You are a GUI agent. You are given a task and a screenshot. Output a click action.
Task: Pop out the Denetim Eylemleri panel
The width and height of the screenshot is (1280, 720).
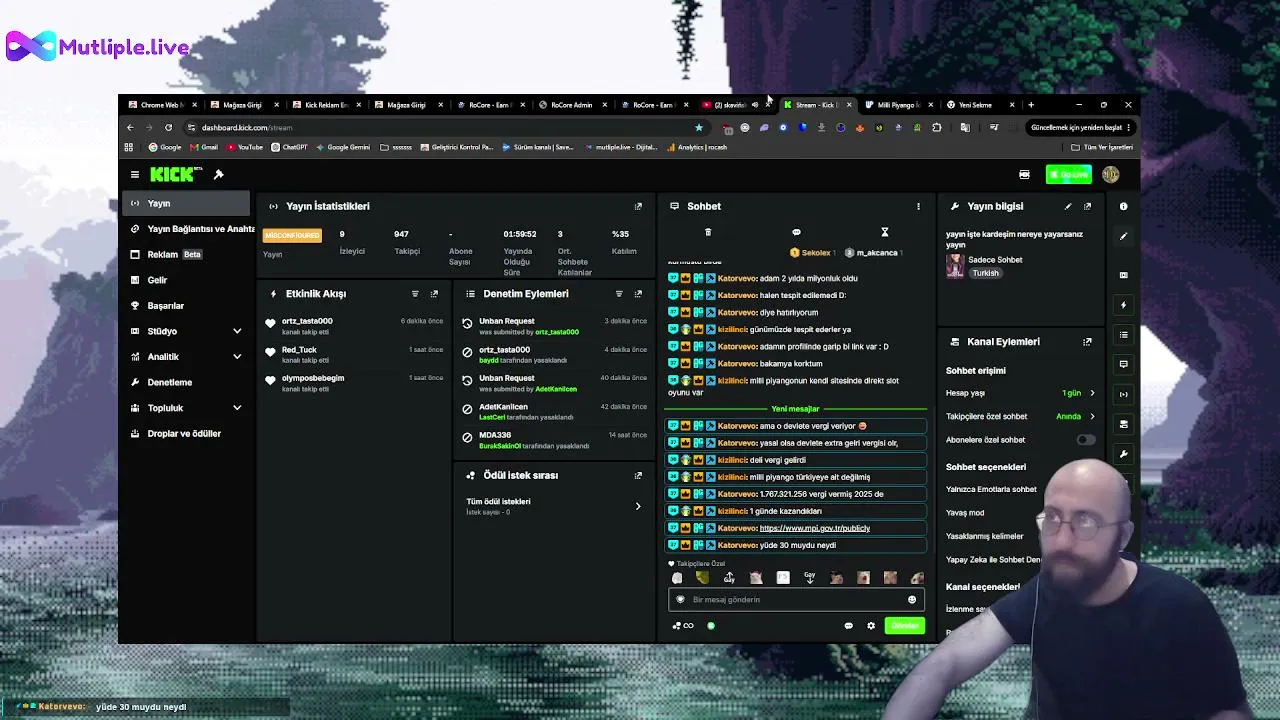pos(638,294)
